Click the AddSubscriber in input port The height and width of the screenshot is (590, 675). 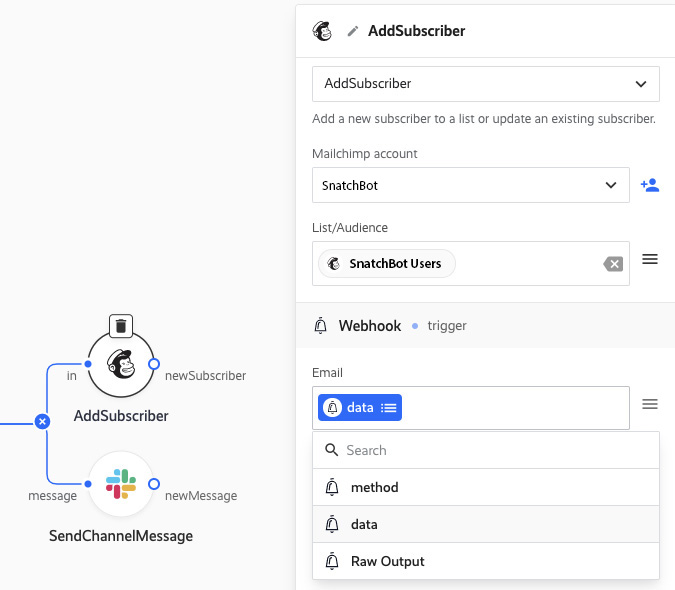[x=88, y=364]
